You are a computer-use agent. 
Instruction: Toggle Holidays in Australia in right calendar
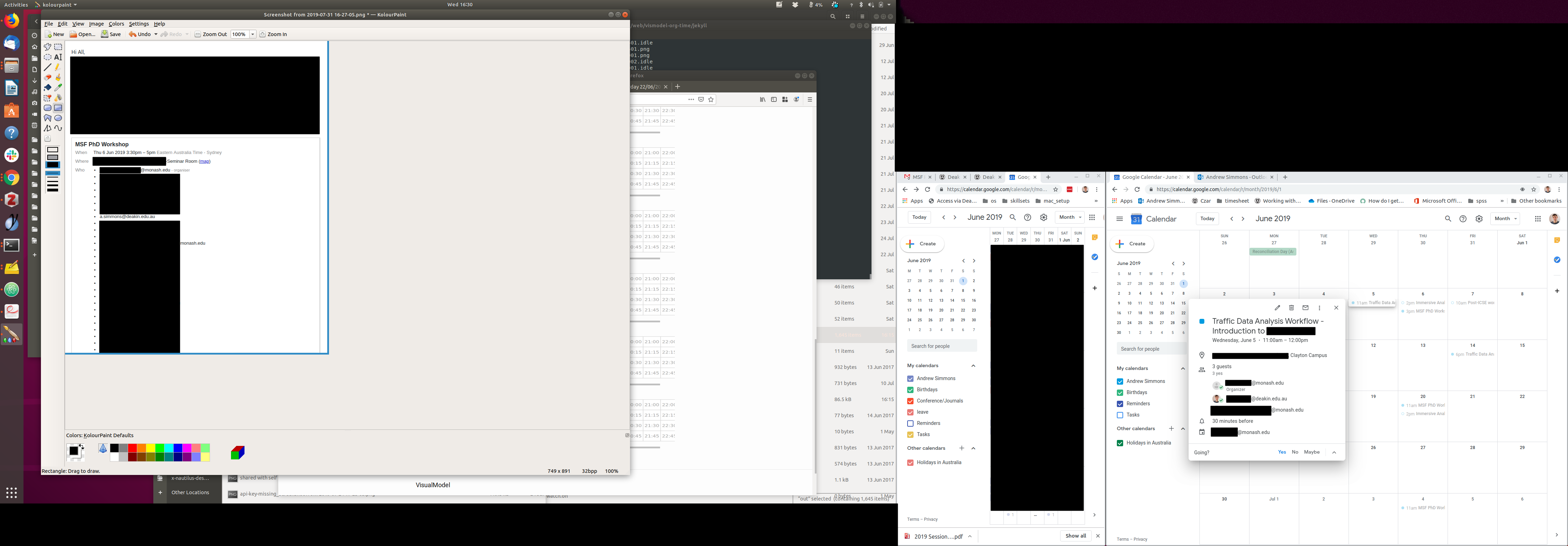tap(1120, 443)
